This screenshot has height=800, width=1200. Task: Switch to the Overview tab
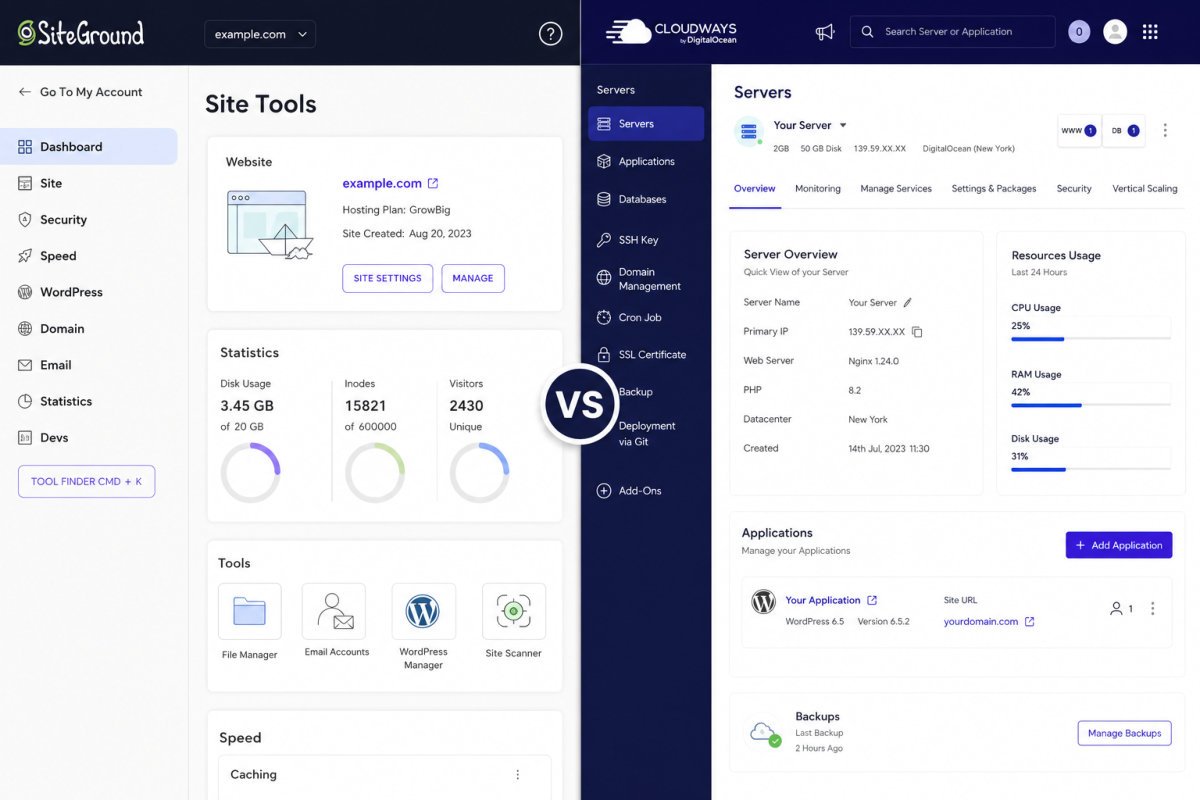tap(755, 188)
